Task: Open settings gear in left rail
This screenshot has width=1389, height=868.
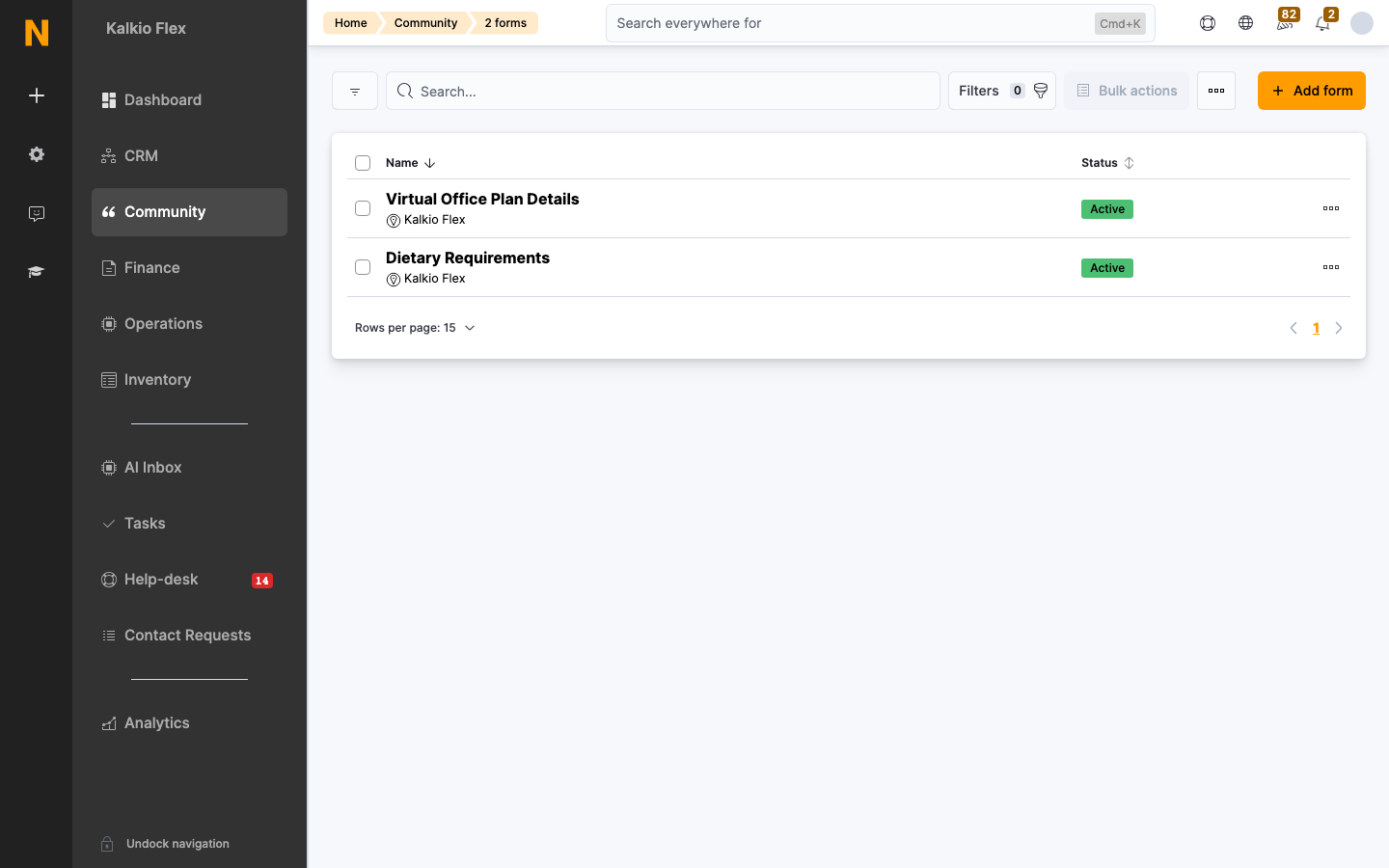Action: (37, 154)
